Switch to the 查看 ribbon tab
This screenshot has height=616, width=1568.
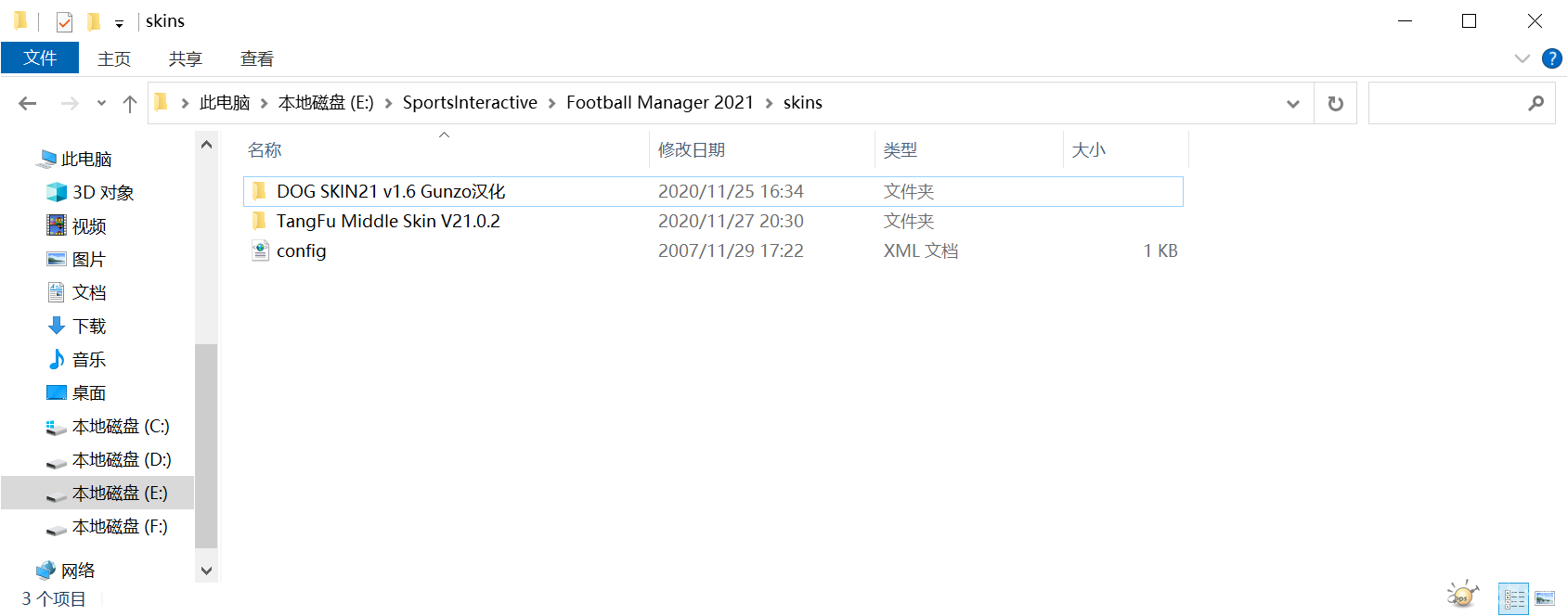(256, 59)
